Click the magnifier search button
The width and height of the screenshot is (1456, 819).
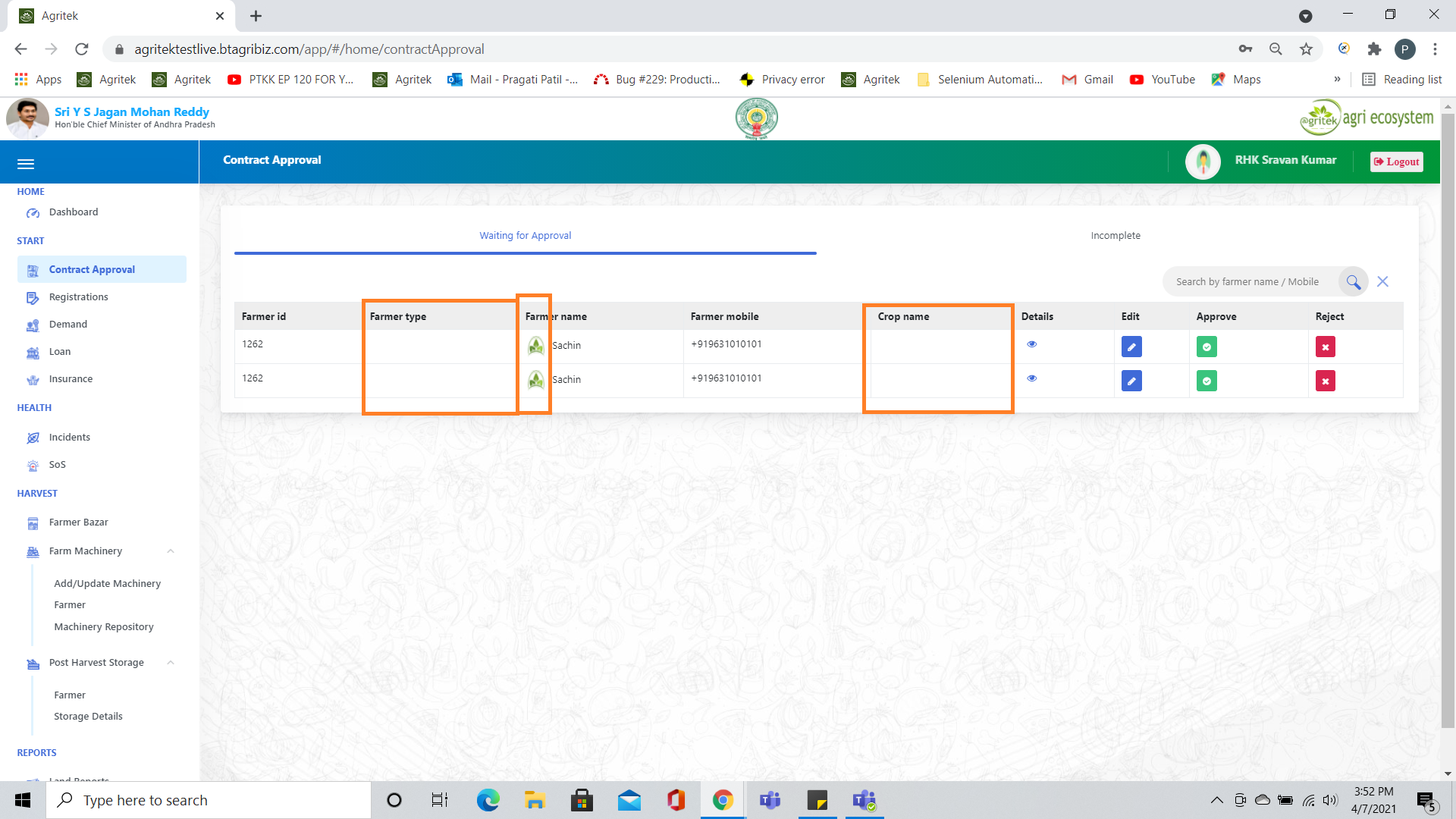coord(1353,282)
